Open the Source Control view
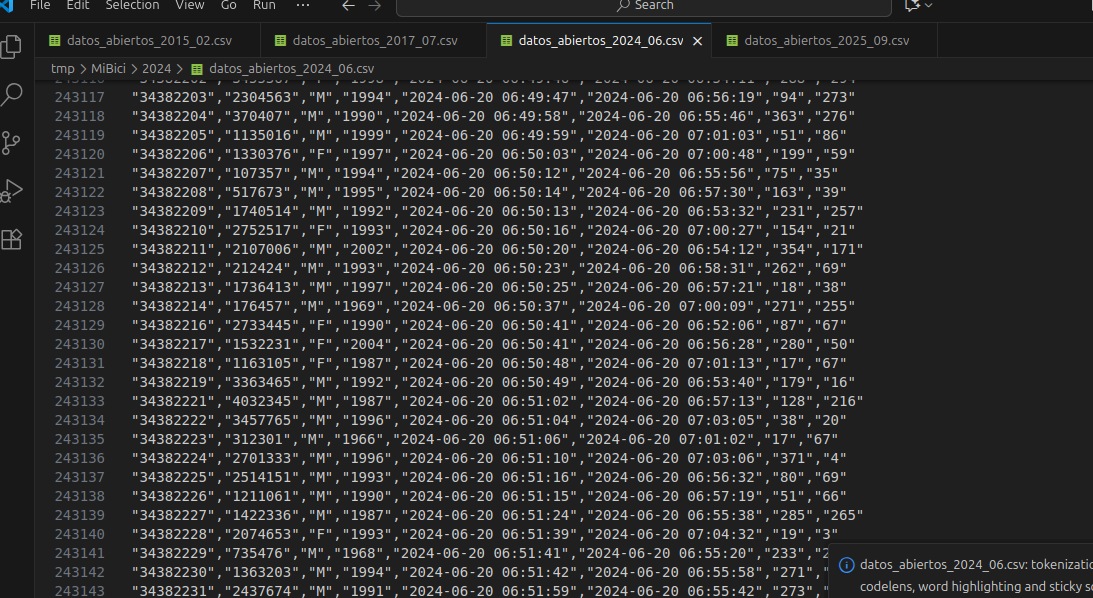Image resolution: width=1093 pixels, height=598 pixels. click(12, 143)
